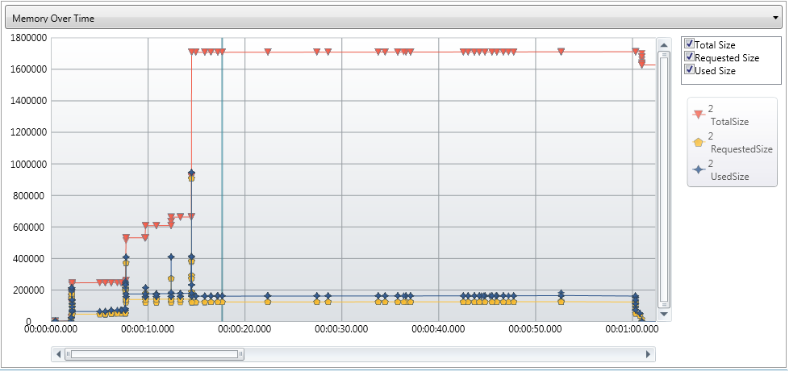Disable the Used Size checkbox
The image size is (789, 372).
pyautogui.click(x=689, y=70)
